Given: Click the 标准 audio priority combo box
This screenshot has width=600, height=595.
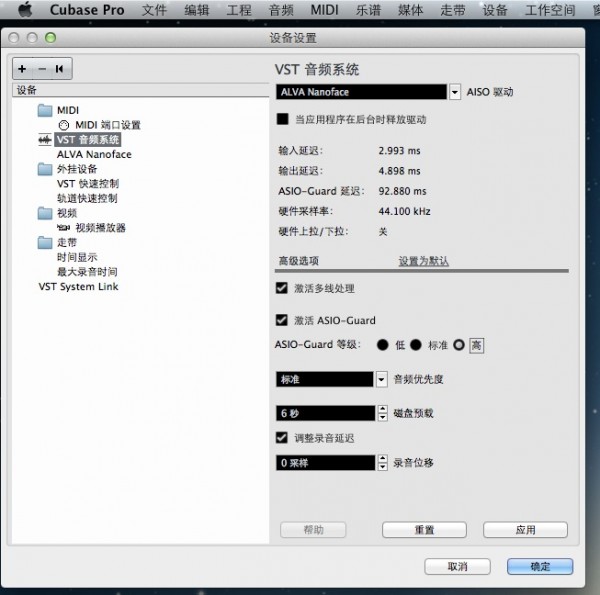Looking at the screenshot, I should click(x=324, y=379).
